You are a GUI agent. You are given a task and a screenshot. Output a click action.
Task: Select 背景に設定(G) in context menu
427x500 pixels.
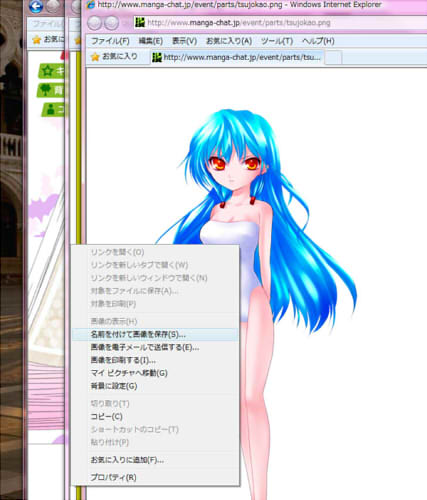[155, 386]
